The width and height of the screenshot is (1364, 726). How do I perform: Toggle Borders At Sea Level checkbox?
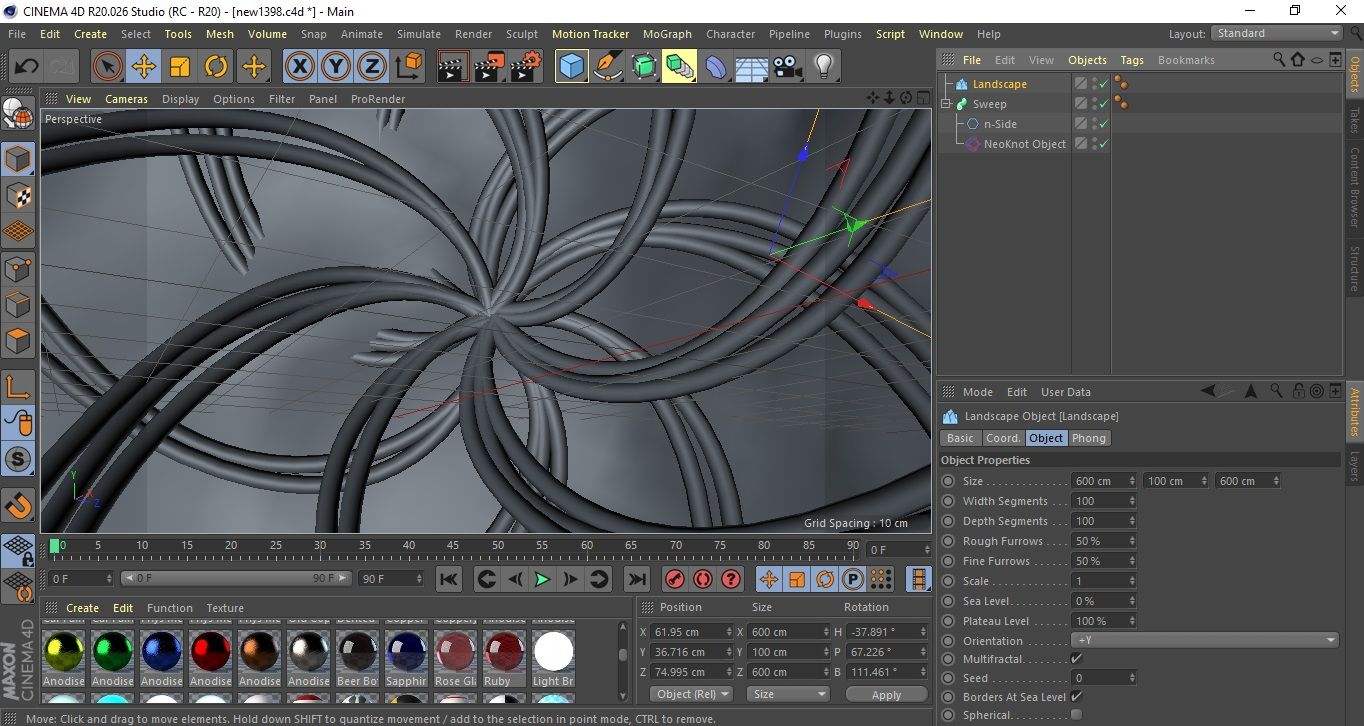pos(1076,697)
